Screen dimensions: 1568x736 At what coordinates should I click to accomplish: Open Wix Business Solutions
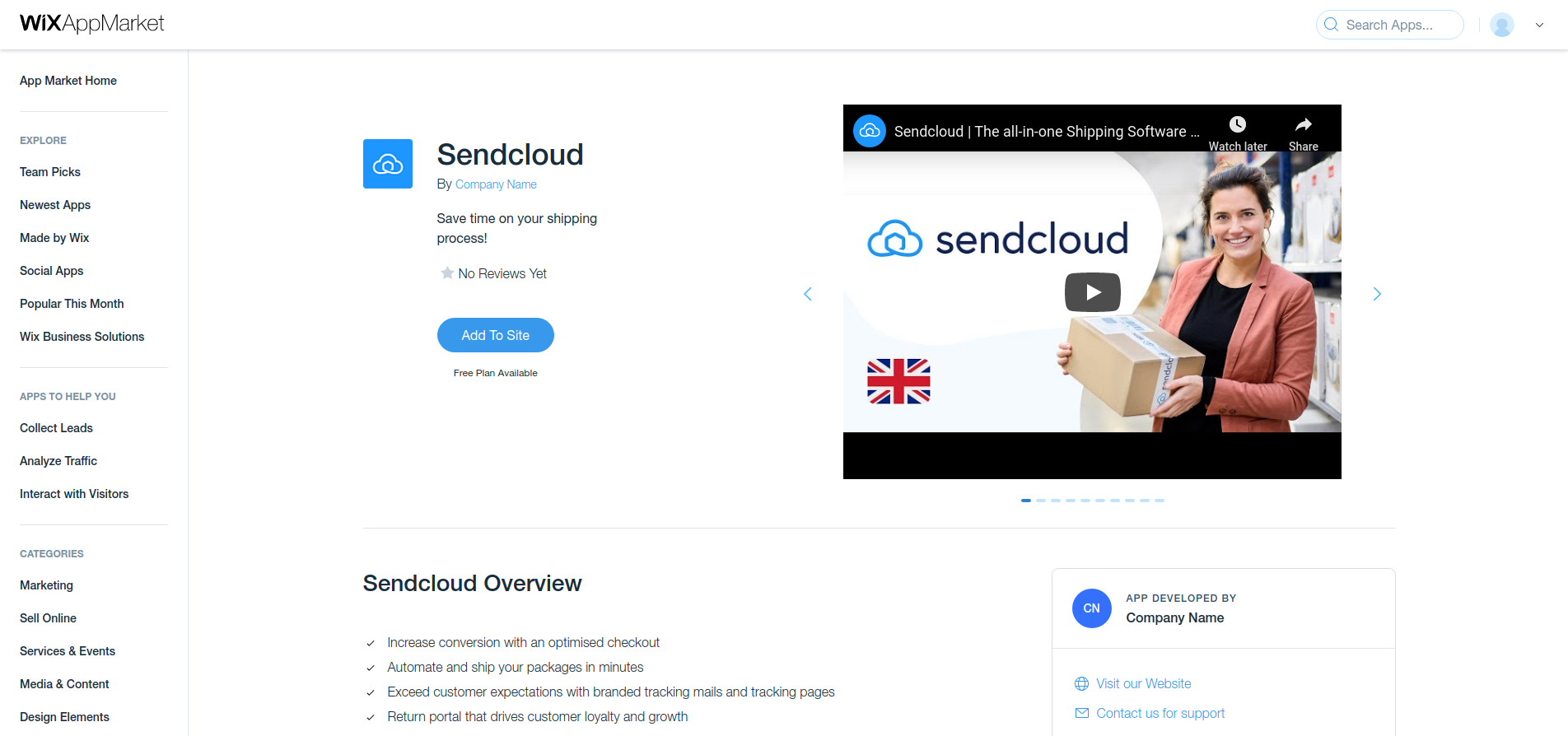click(82, 337)
